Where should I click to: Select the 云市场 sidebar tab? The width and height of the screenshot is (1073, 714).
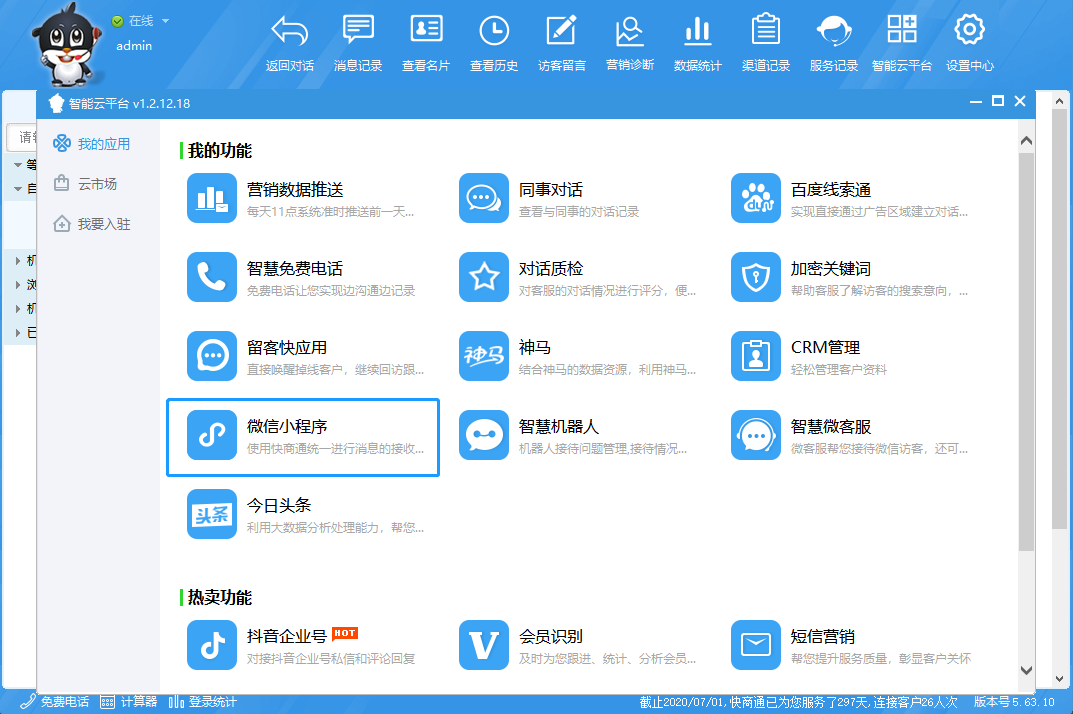pos(96,184)
